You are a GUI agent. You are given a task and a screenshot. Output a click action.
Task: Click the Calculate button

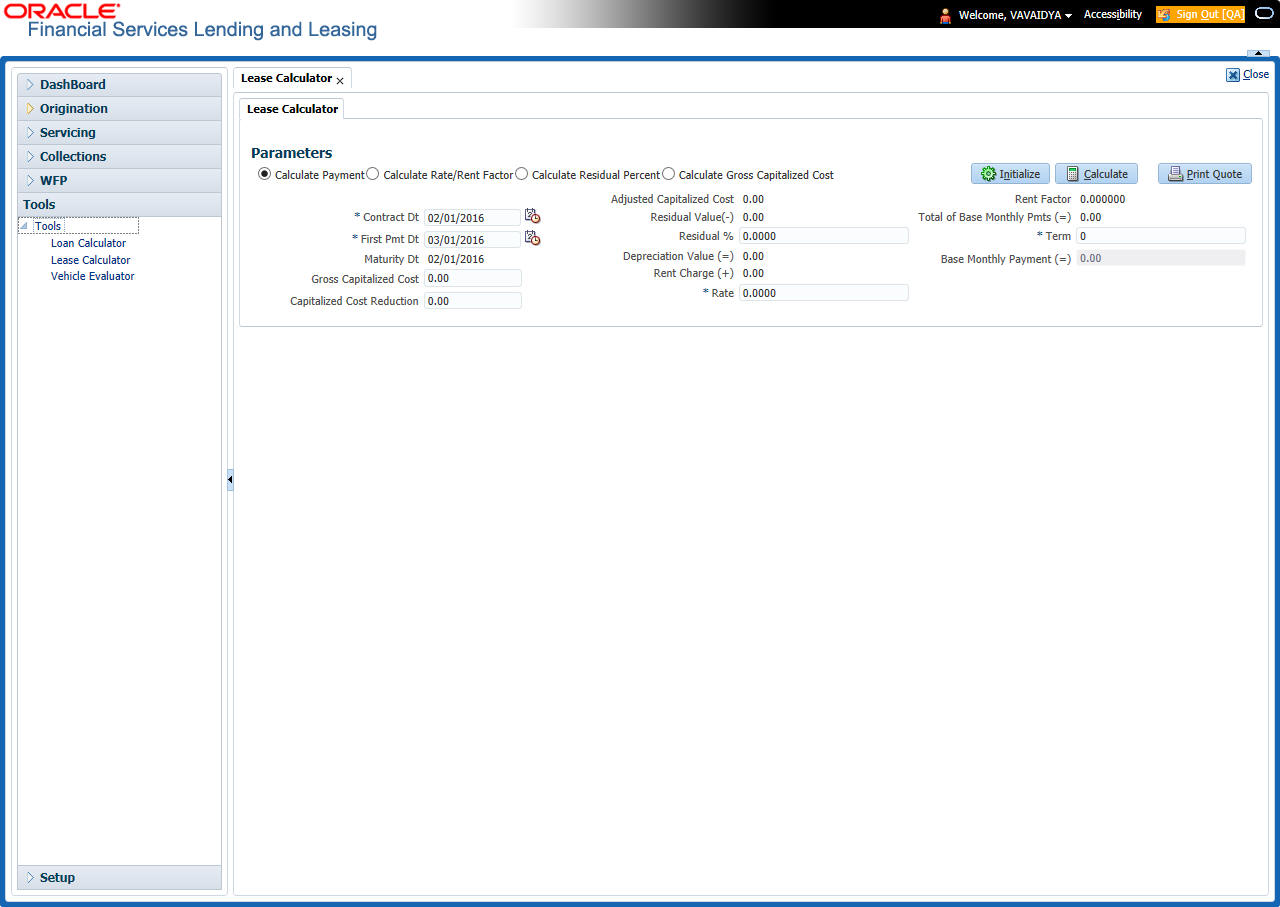pyautogui.click(x=1096, y=174)
